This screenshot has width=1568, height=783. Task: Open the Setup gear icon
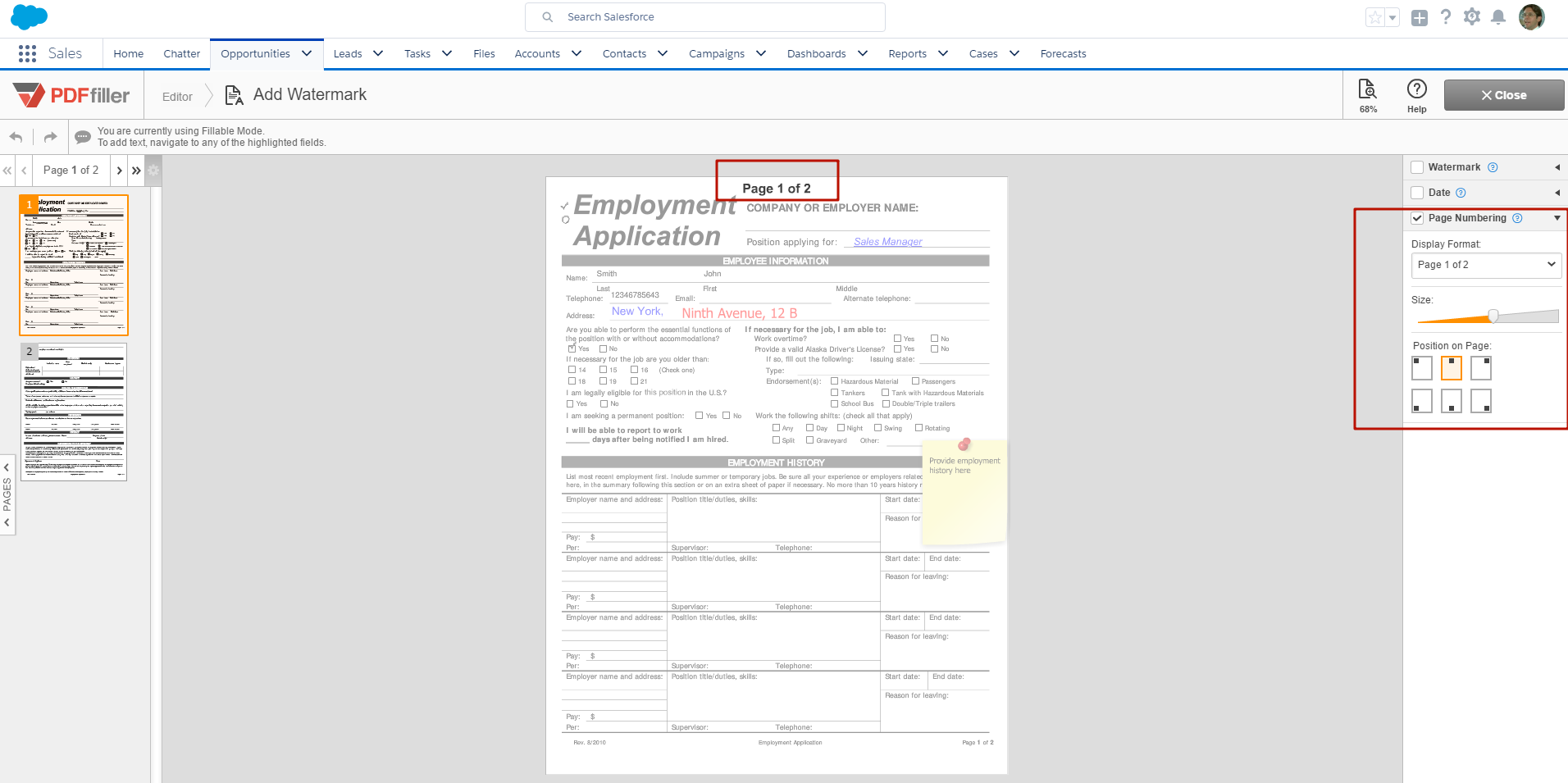[x=1472, y=16]
